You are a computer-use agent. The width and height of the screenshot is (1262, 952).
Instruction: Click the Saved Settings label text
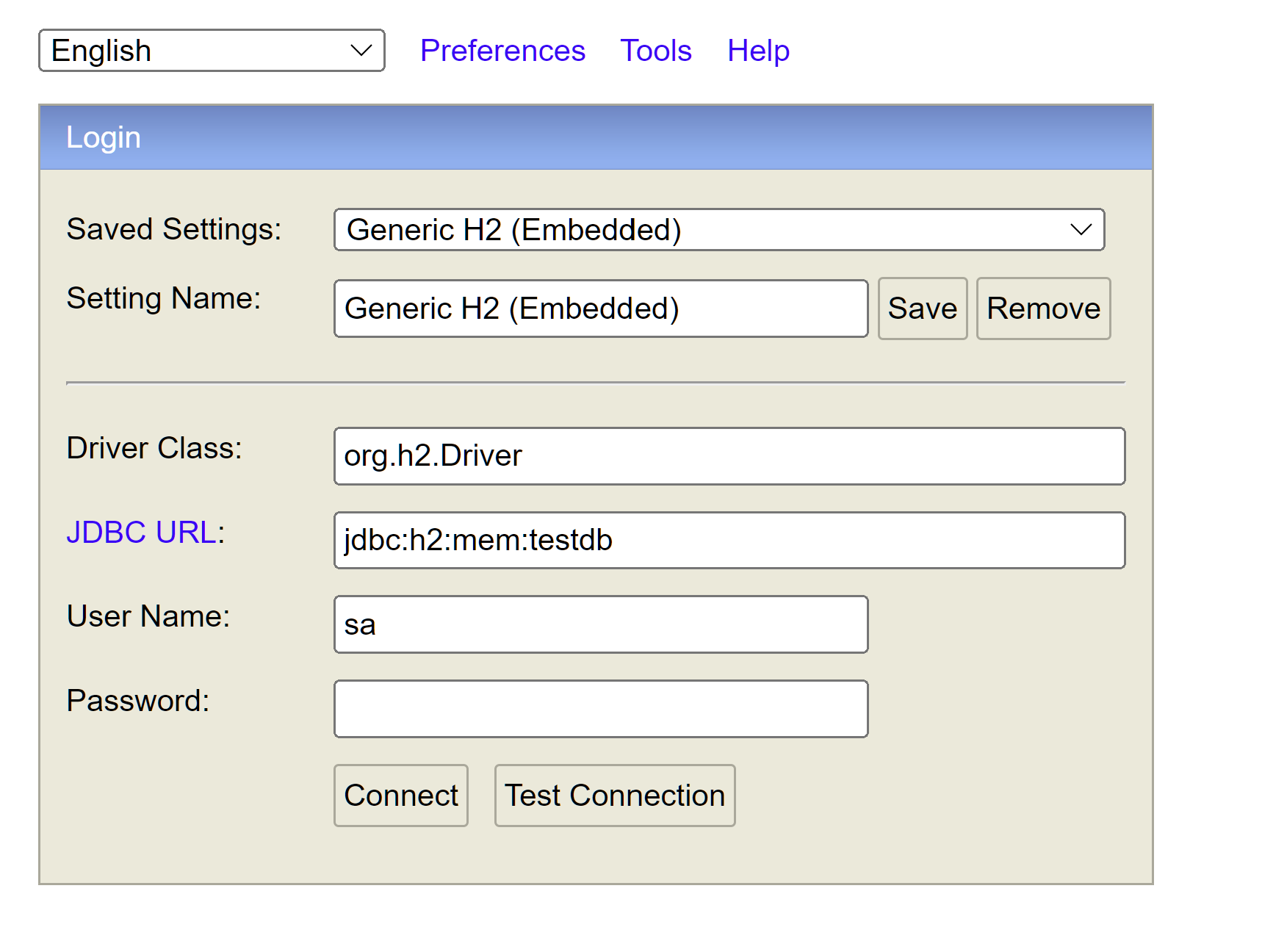(173, 229)
